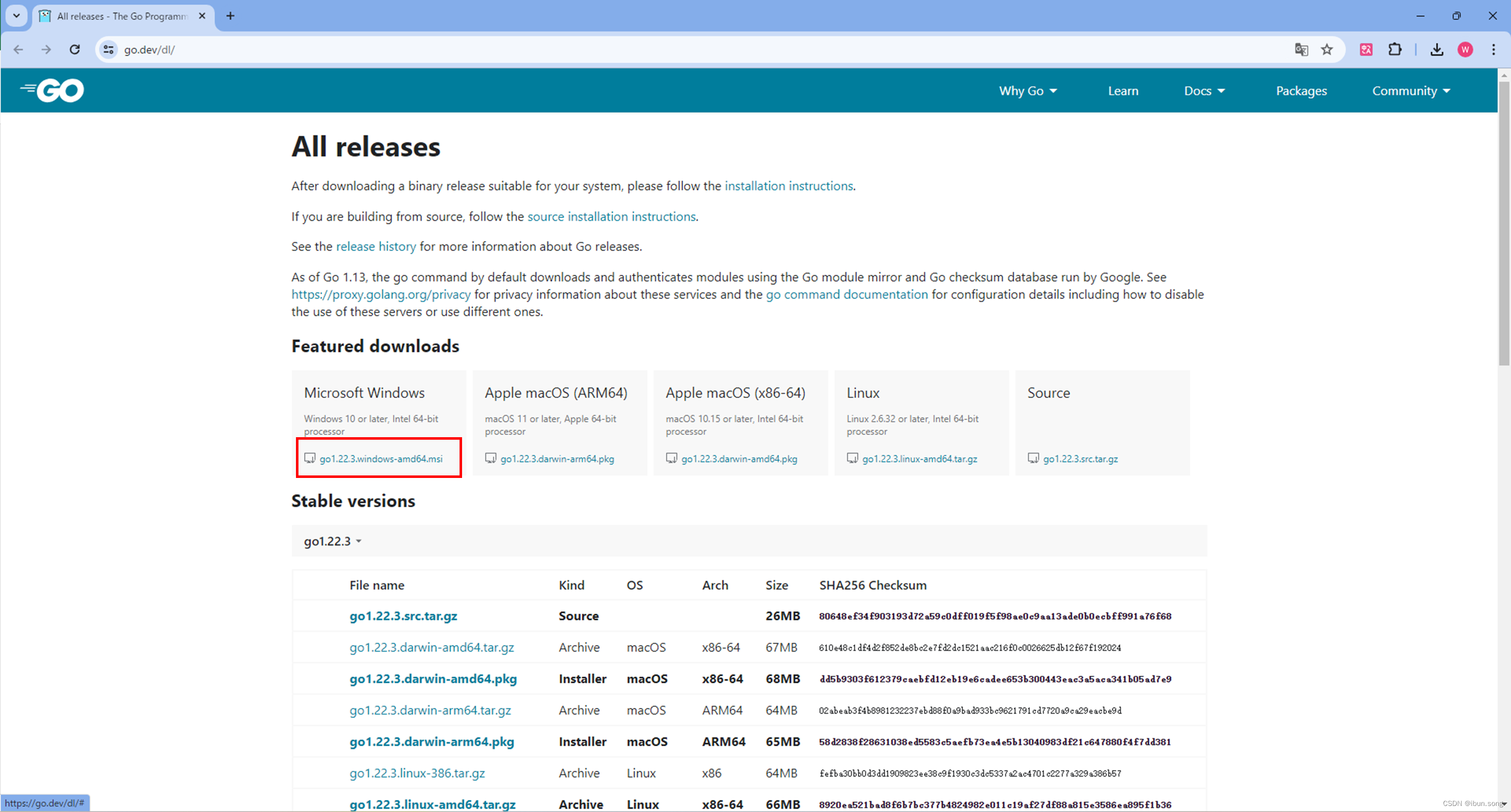View site information icon in address bar
This screenshot has width=1511, height=812.
(109, 50)
